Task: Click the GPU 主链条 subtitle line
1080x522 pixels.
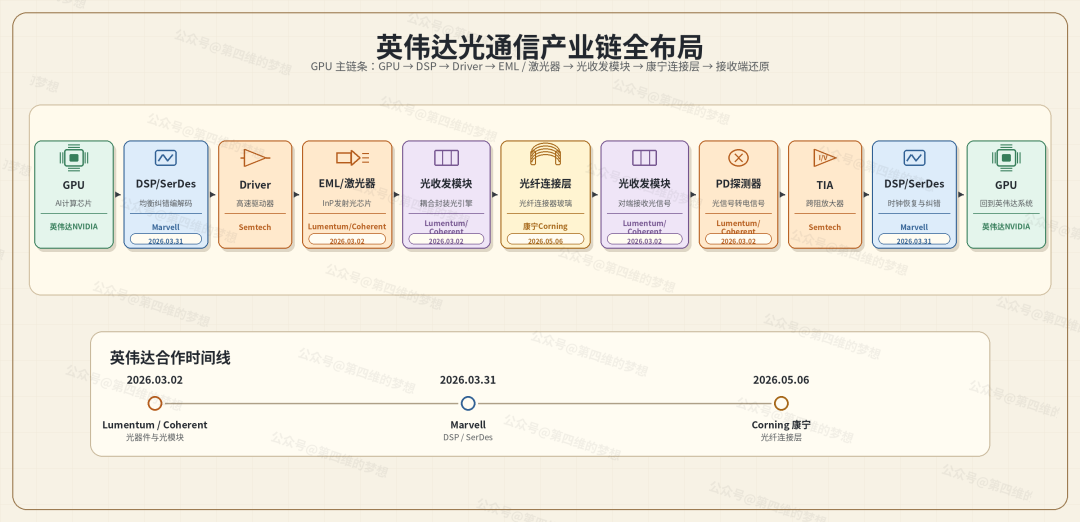Action: (539, 67)
